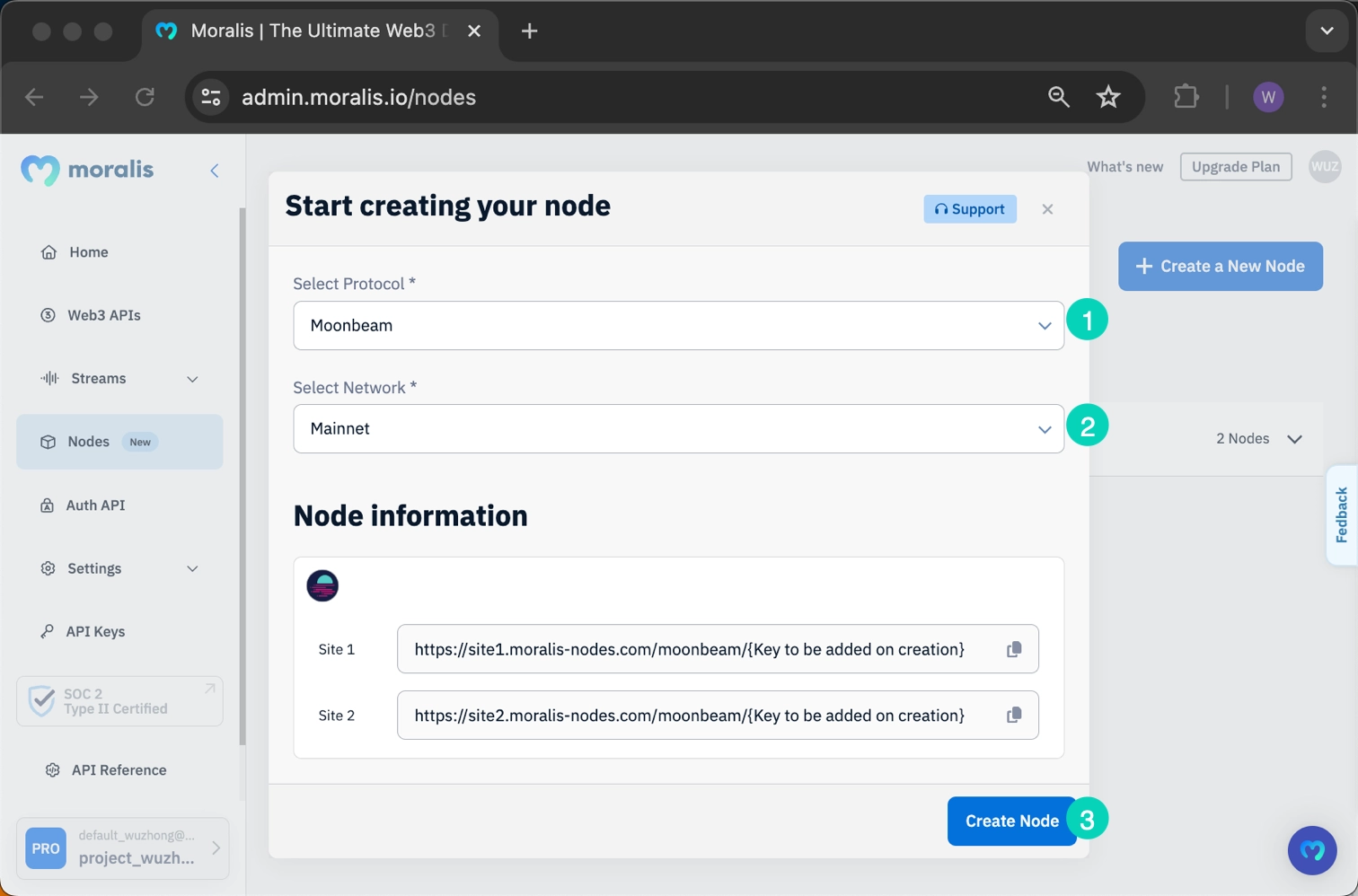
Task: Close the Start creating your node dialog
Action: [x=1047, y=209]
